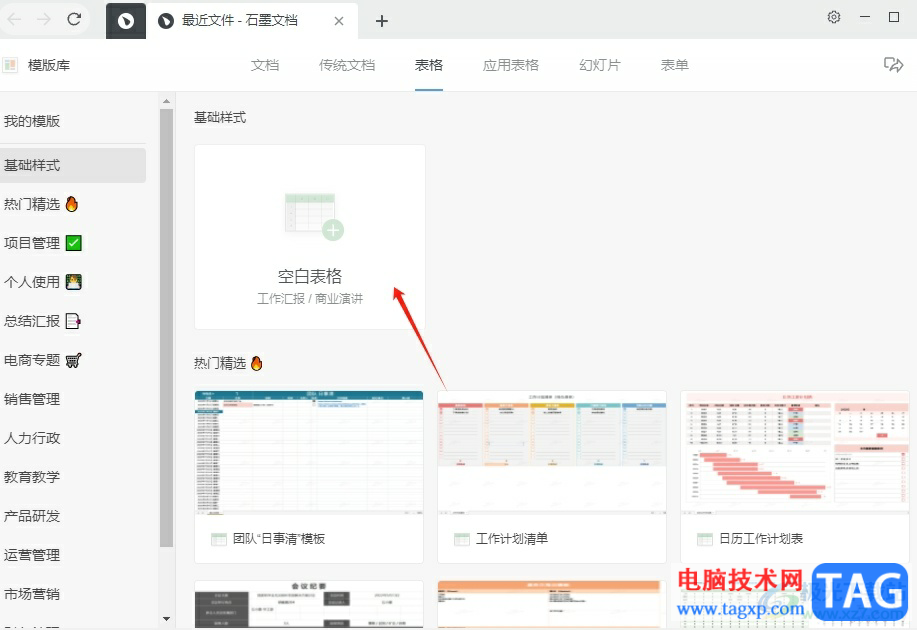
Task: Open the orange-header template thumbnail in bottom row
Action: pyautogui.click(x=552, y=604)
